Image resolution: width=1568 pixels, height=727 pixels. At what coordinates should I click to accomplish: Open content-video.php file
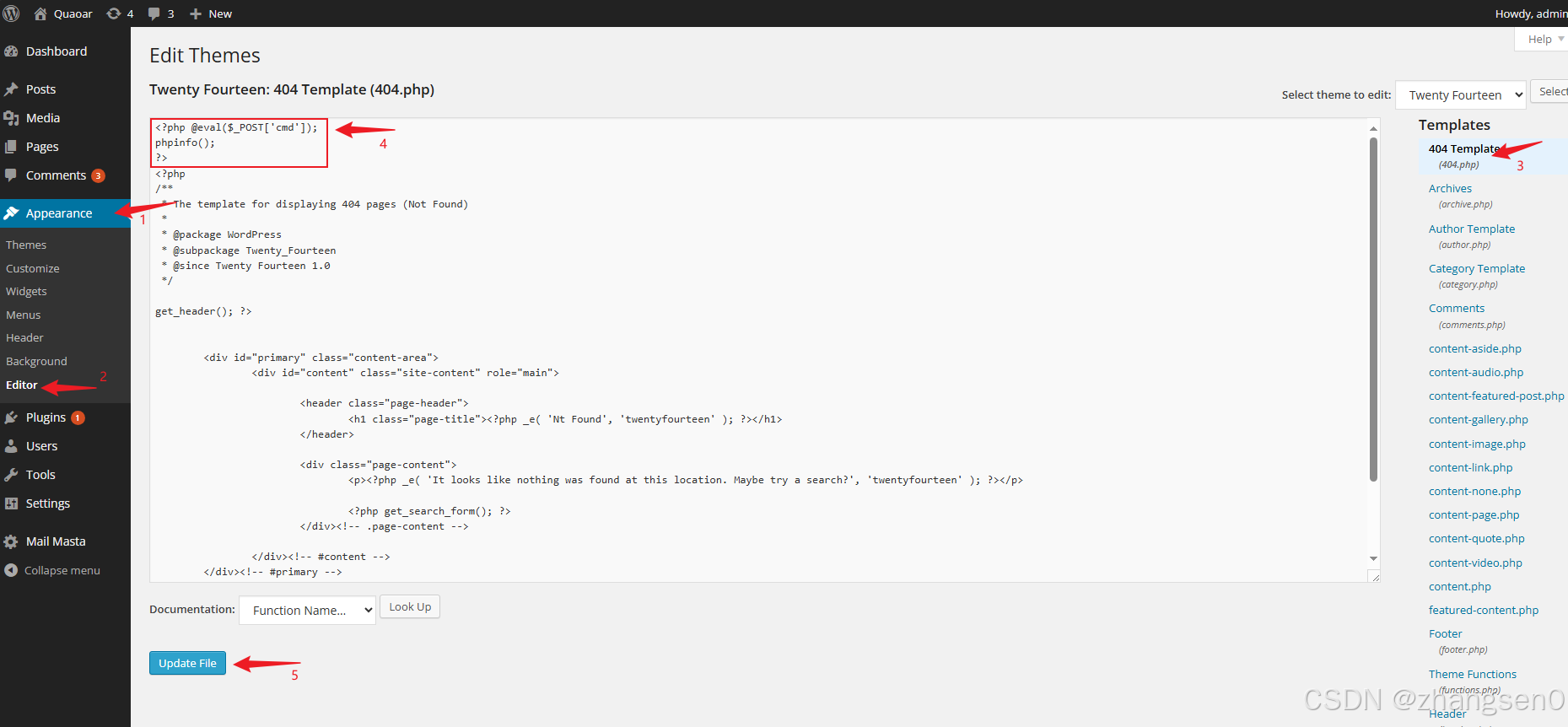point(1475,563)
